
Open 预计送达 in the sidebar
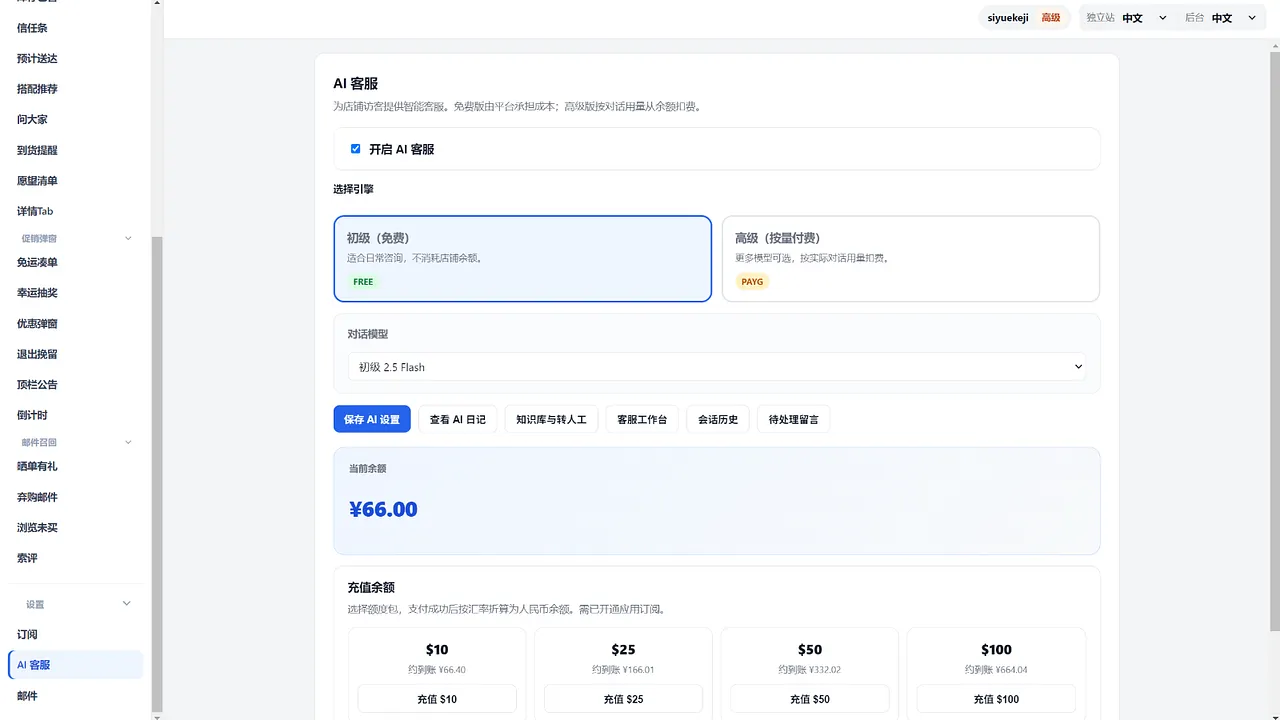(76, 58)
